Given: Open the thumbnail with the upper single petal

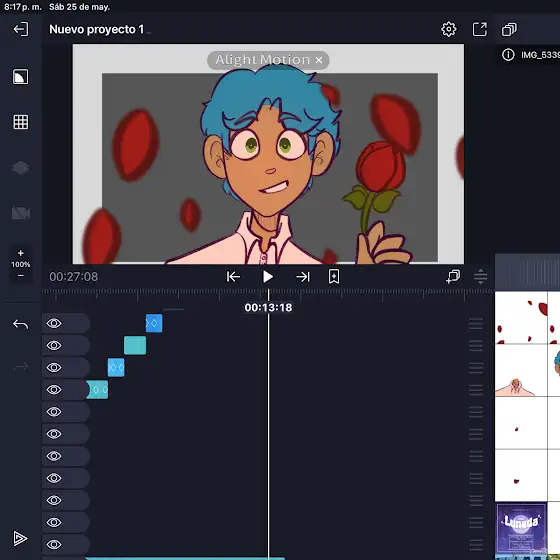Looking at the screenshot, I should [521, 422].
